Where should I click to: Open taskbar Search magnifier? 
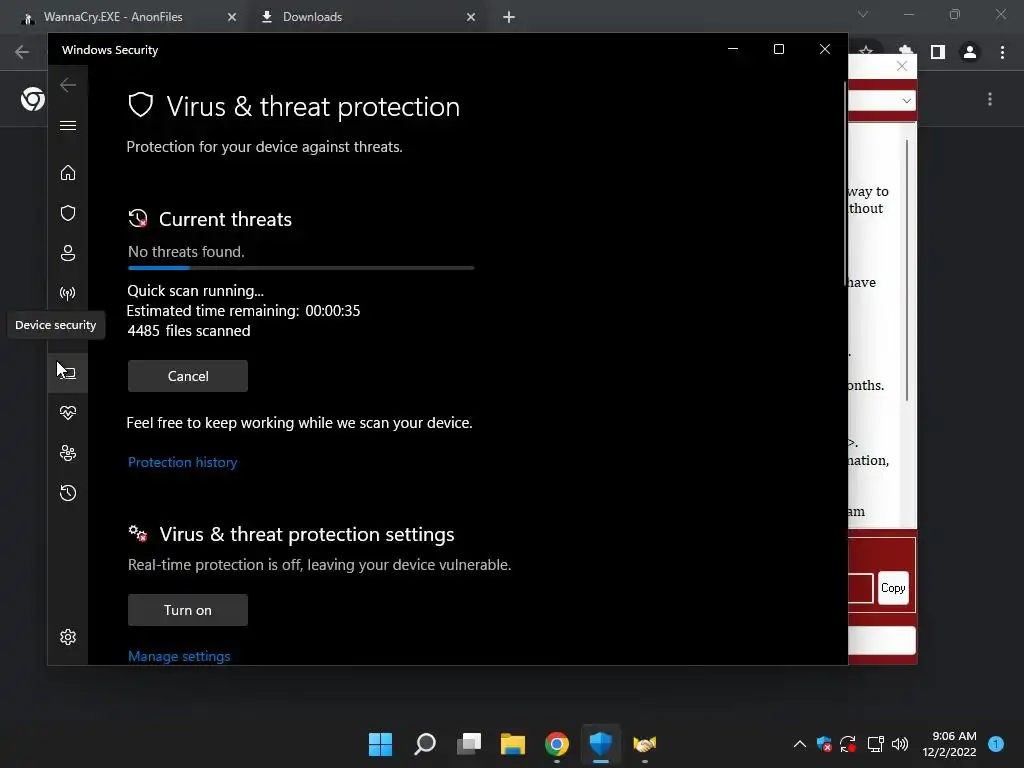pyautogui.click(x=424, y=744)
